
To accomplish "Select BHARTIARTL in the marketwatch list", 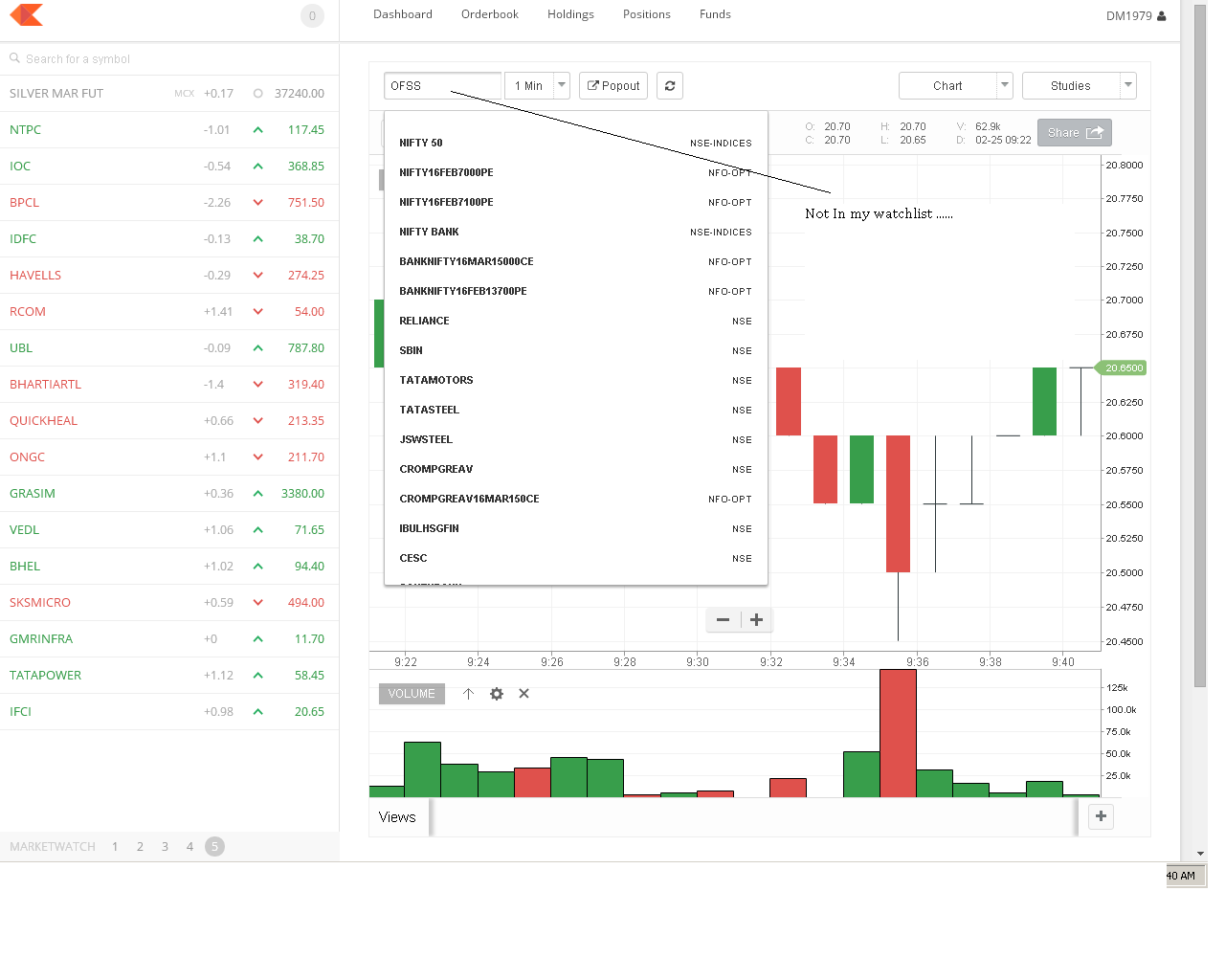I will 169,385.
